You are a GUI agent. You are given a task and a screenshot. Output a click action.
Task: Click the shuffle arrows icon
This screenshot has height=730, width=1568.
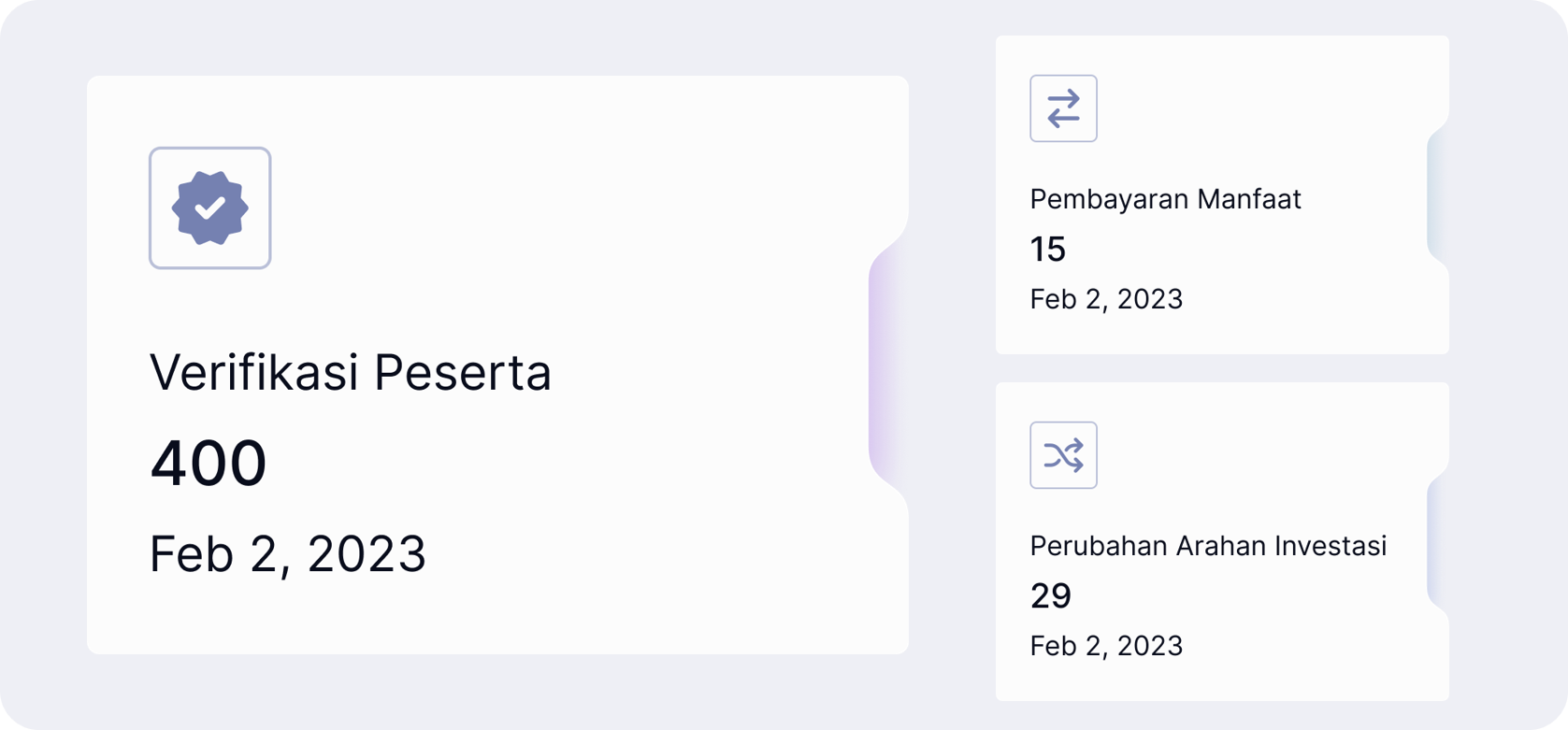[x=1063, y=455]
